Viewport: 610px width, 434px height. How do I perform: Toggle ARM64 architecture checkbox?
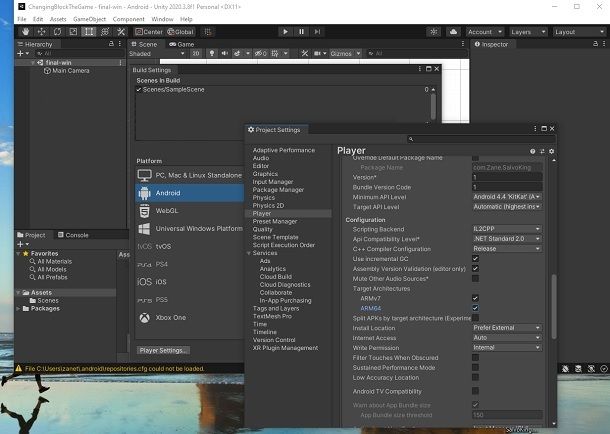(x=475, y=308)
